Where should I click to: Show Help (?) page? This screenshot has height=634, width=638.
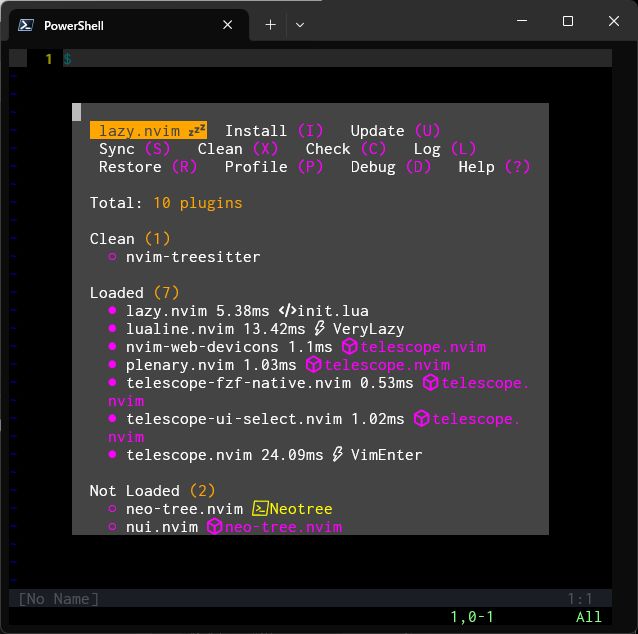(494, 167)
